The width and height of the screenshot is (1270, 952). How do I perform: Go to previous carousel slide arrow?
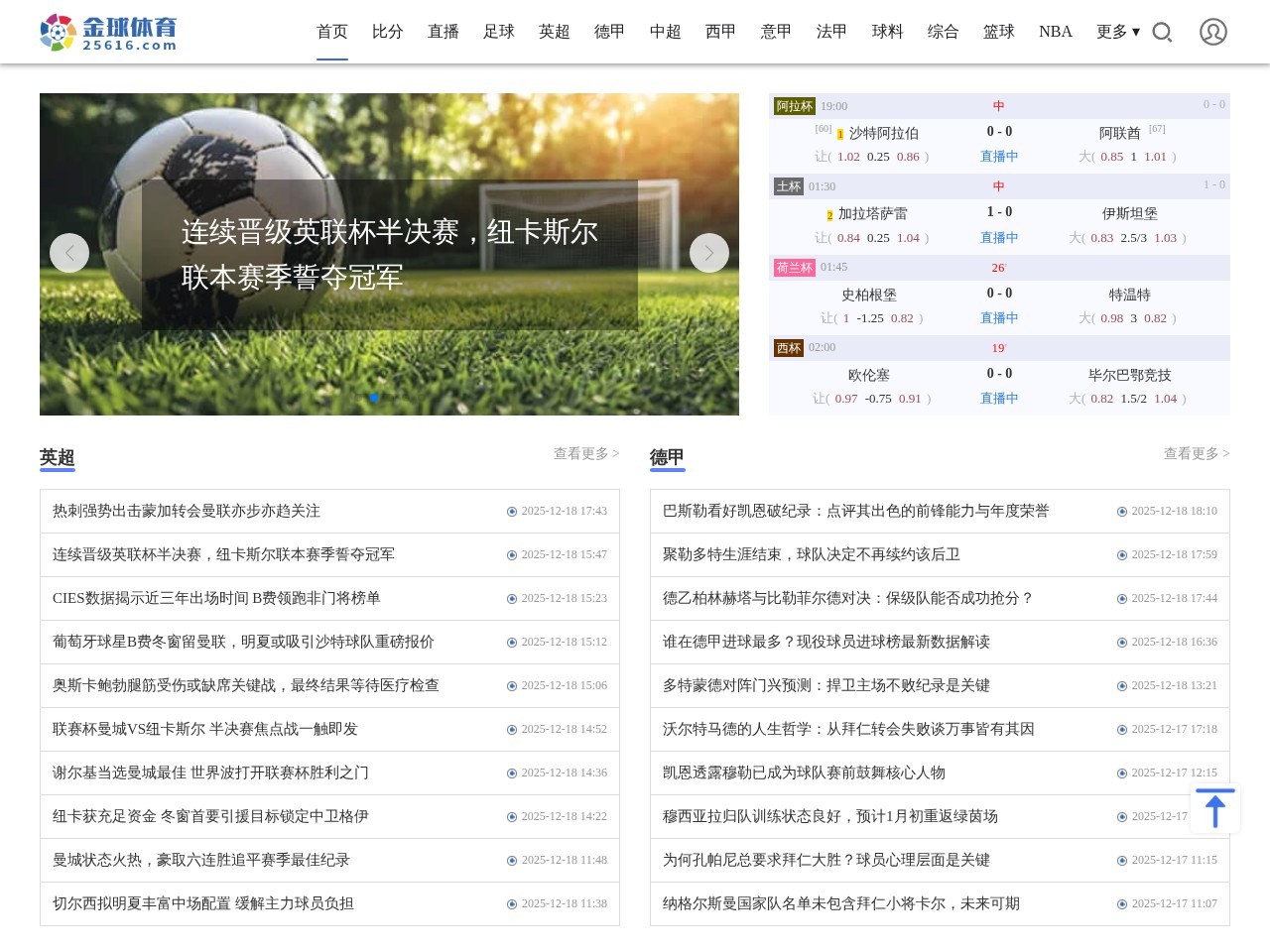(x=69, y=253)
